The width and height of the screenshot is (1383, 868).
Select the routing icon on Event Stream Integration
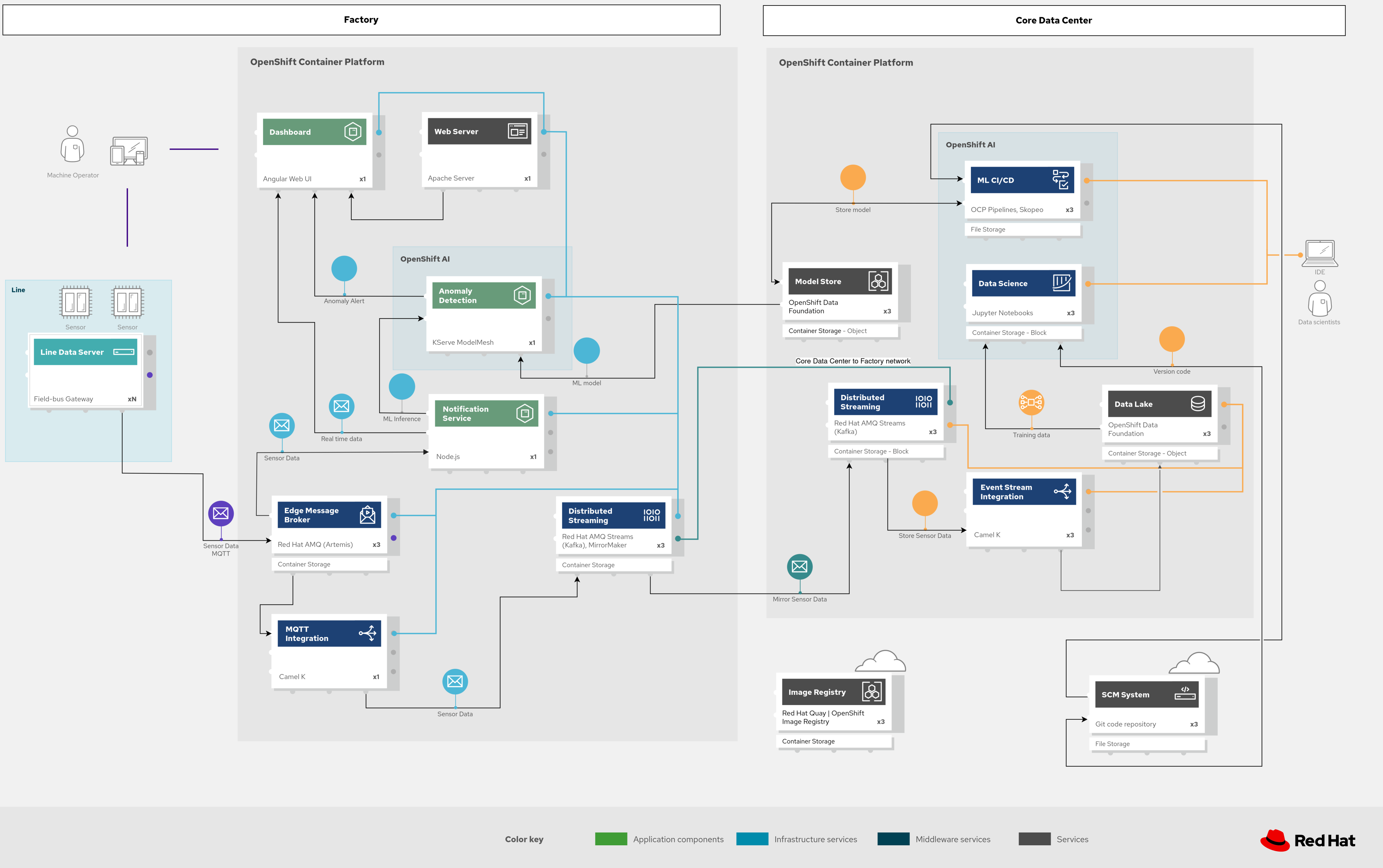1063,491
